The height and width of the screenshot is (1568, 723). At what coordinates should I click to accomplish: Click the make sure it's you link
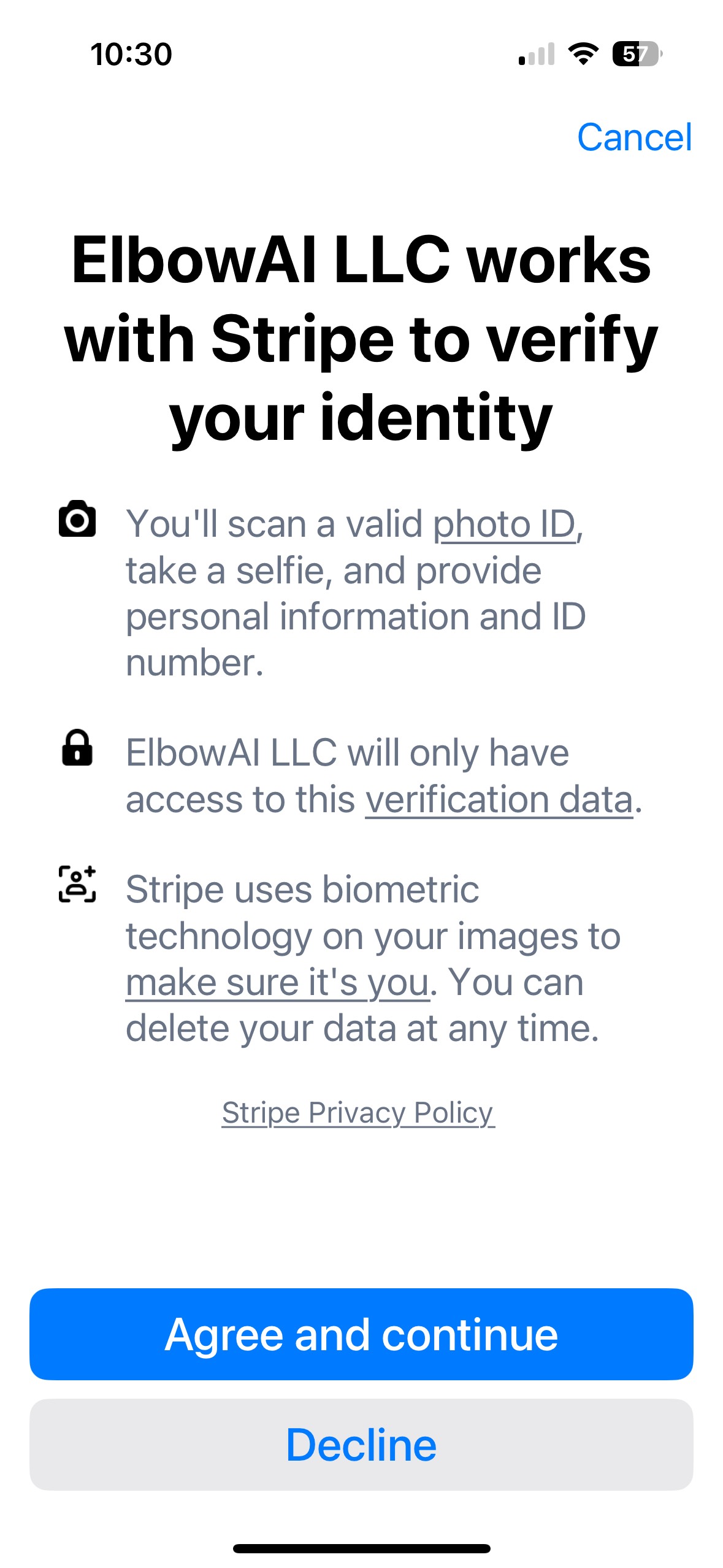tap(275, 981)
